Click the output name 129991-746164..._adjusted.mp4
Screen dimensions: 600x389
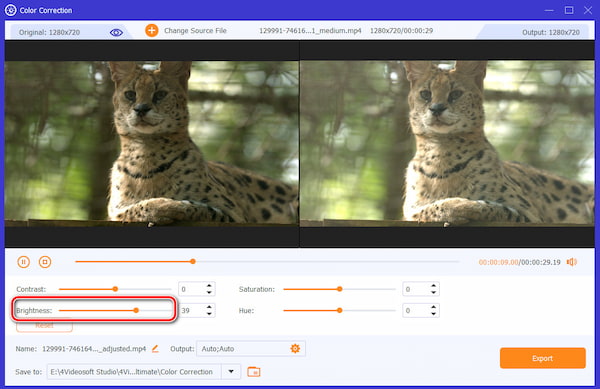tap(94, 349)
